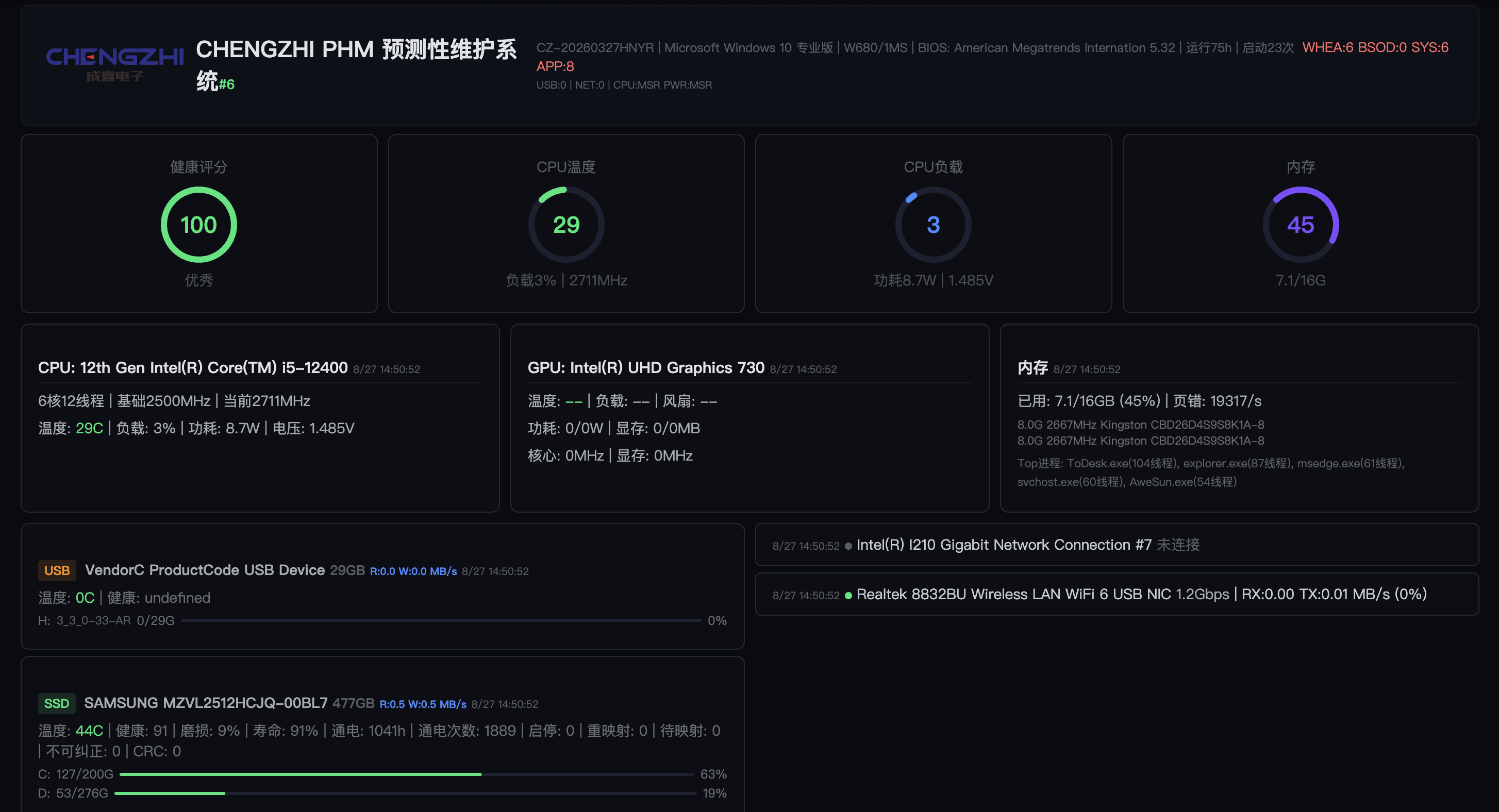Image resolution: width=1499 pixels, height=812 pixels.
Task: Click the CPU temperature 29 gauge
Action: (x=566, y=225)
